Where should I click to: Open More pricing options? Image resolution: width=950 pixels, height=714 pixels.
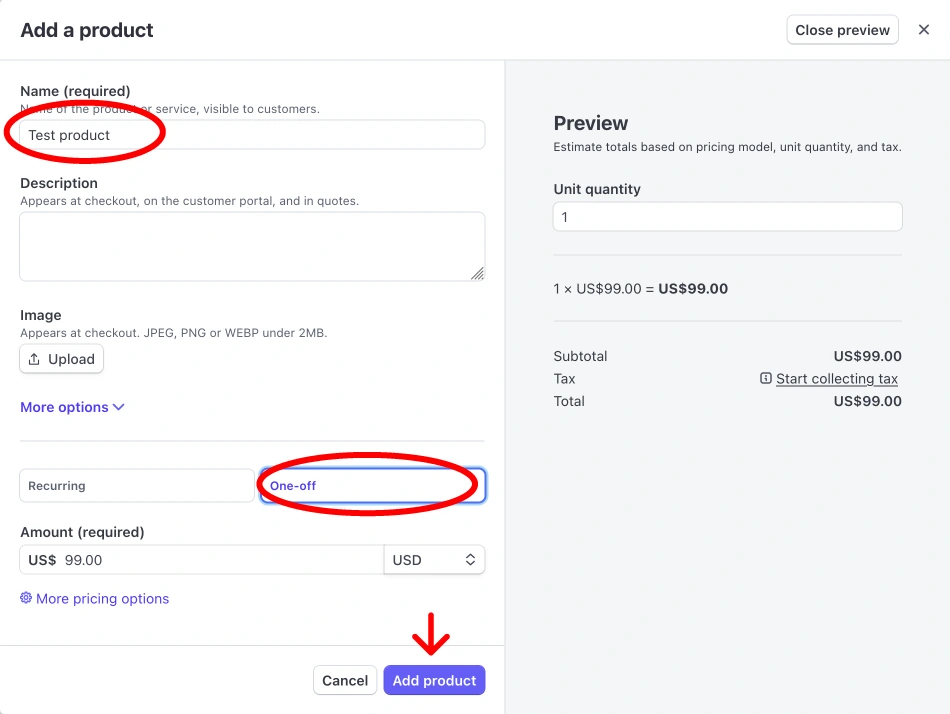coord(102,599)
